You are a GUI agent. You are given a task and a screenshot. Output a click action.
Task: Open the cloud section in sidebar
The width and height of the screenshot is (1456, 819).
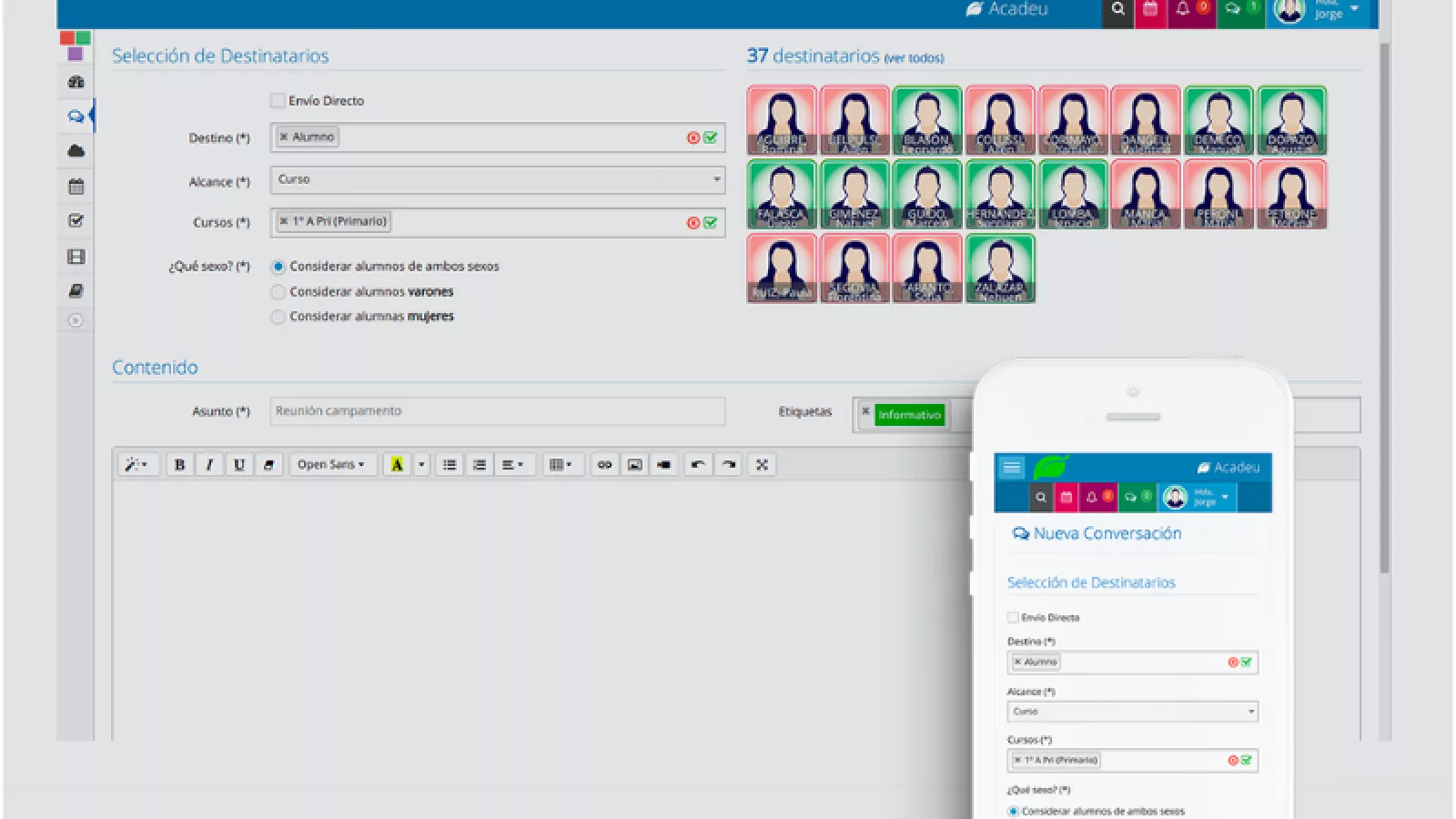coord(76,151)
